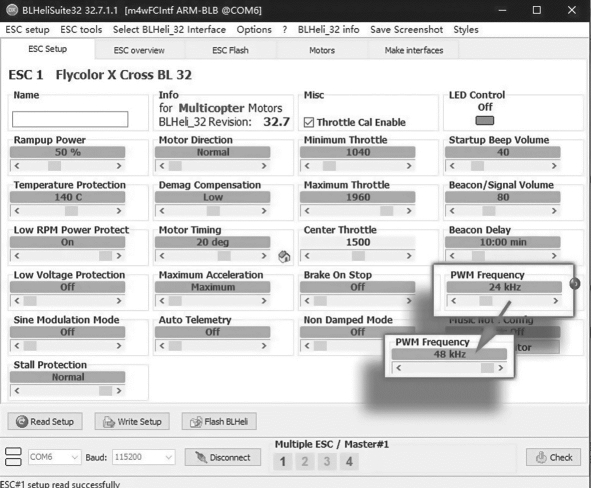591x488 pixels.
Task: Click the Minimum Throttle 1040 value bar
Action: coord(358,152)
